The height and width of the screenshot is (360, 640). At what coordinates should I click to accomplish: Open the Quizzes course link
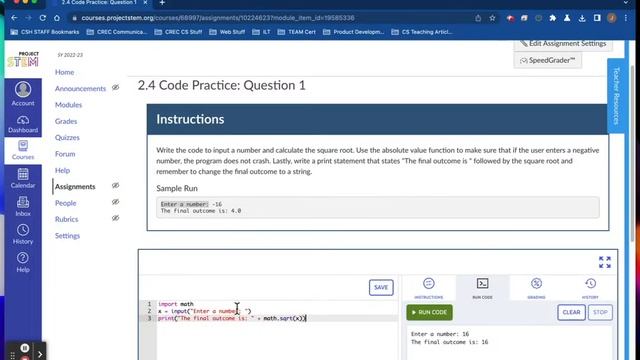[x=67, y=138]
